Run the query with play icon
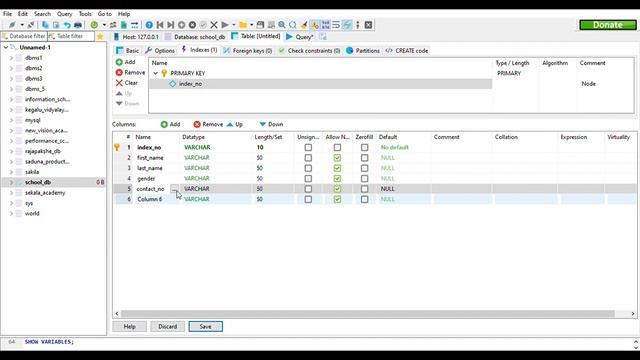The image size is (640, 360). (x=224, y=25)
